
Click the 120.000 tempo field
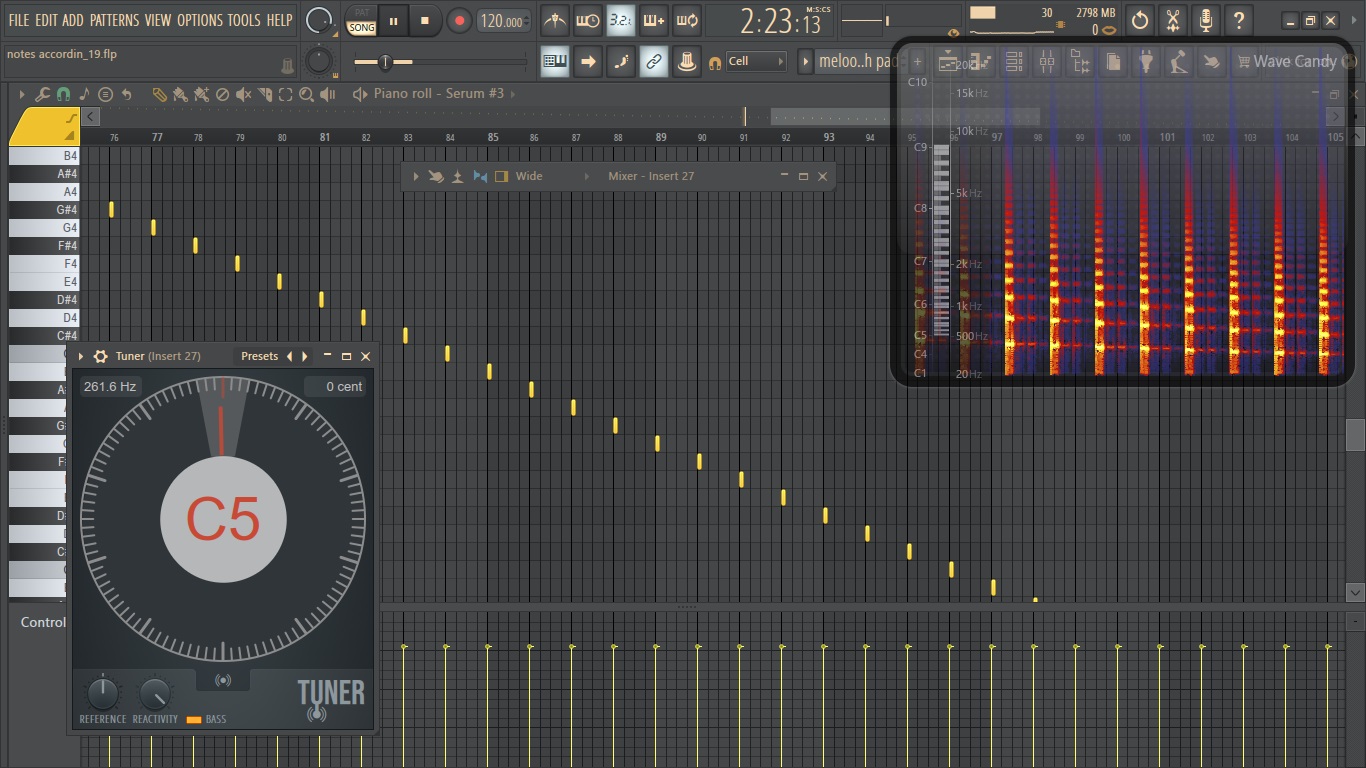click(504, 20)
